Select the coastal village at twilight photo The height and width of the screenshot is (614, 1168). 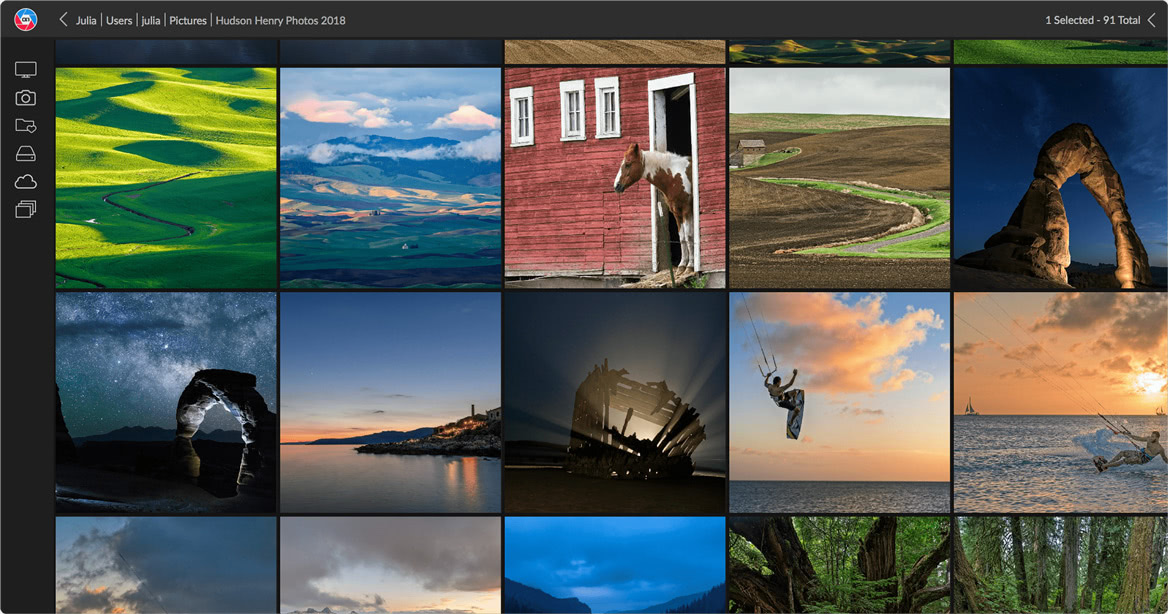[x=390, y=402]
